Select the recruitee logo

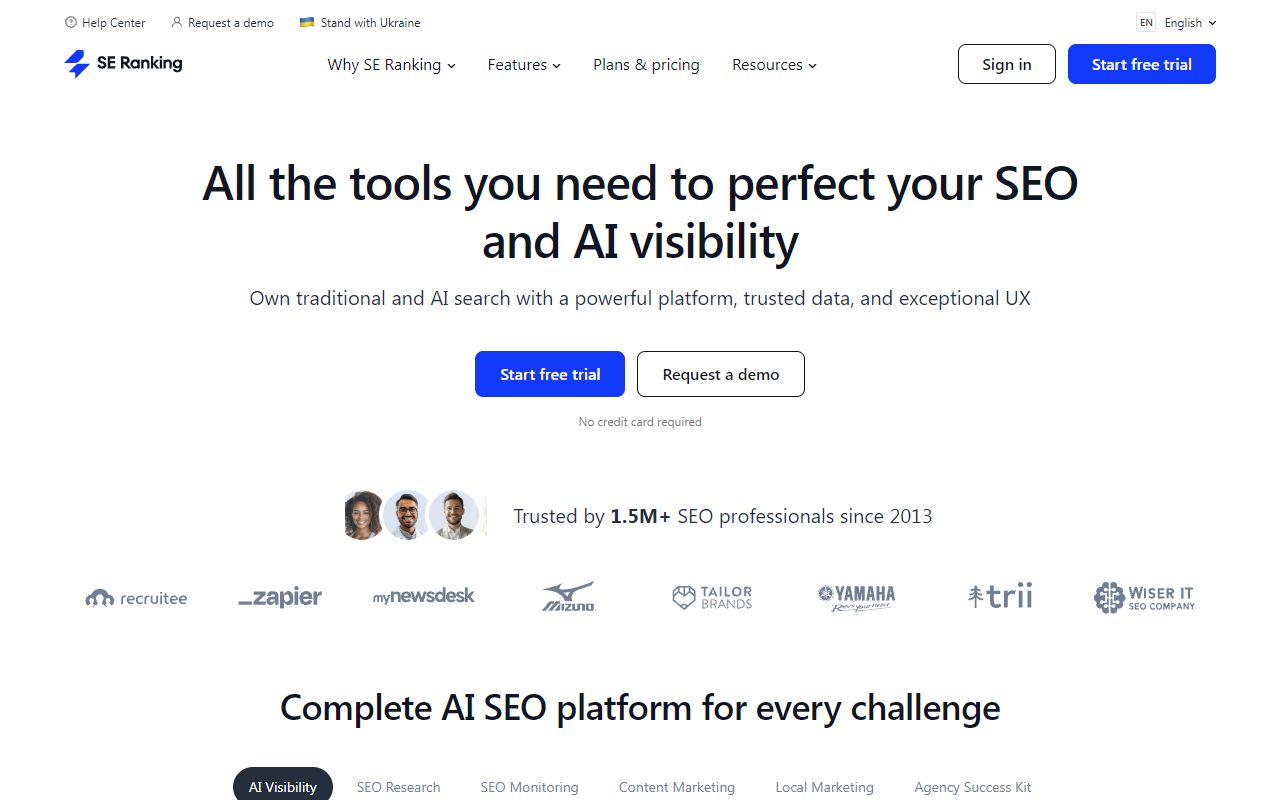point(136,597)
